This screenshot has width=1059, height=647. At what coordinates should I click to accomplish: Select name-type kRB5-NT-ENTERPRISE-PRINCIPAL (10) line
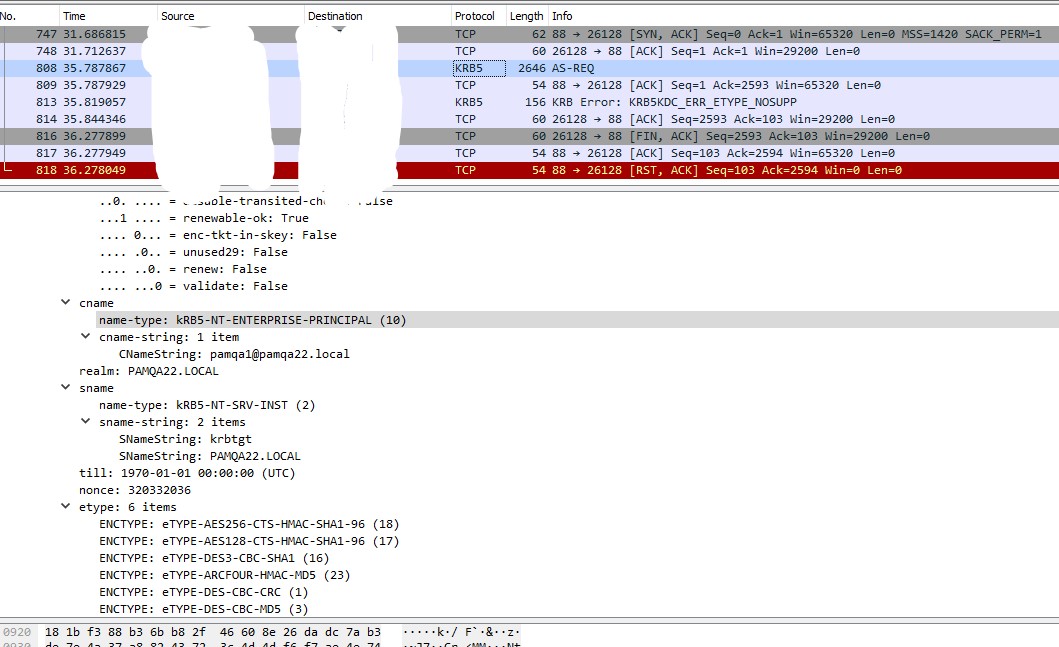(253, 319)
